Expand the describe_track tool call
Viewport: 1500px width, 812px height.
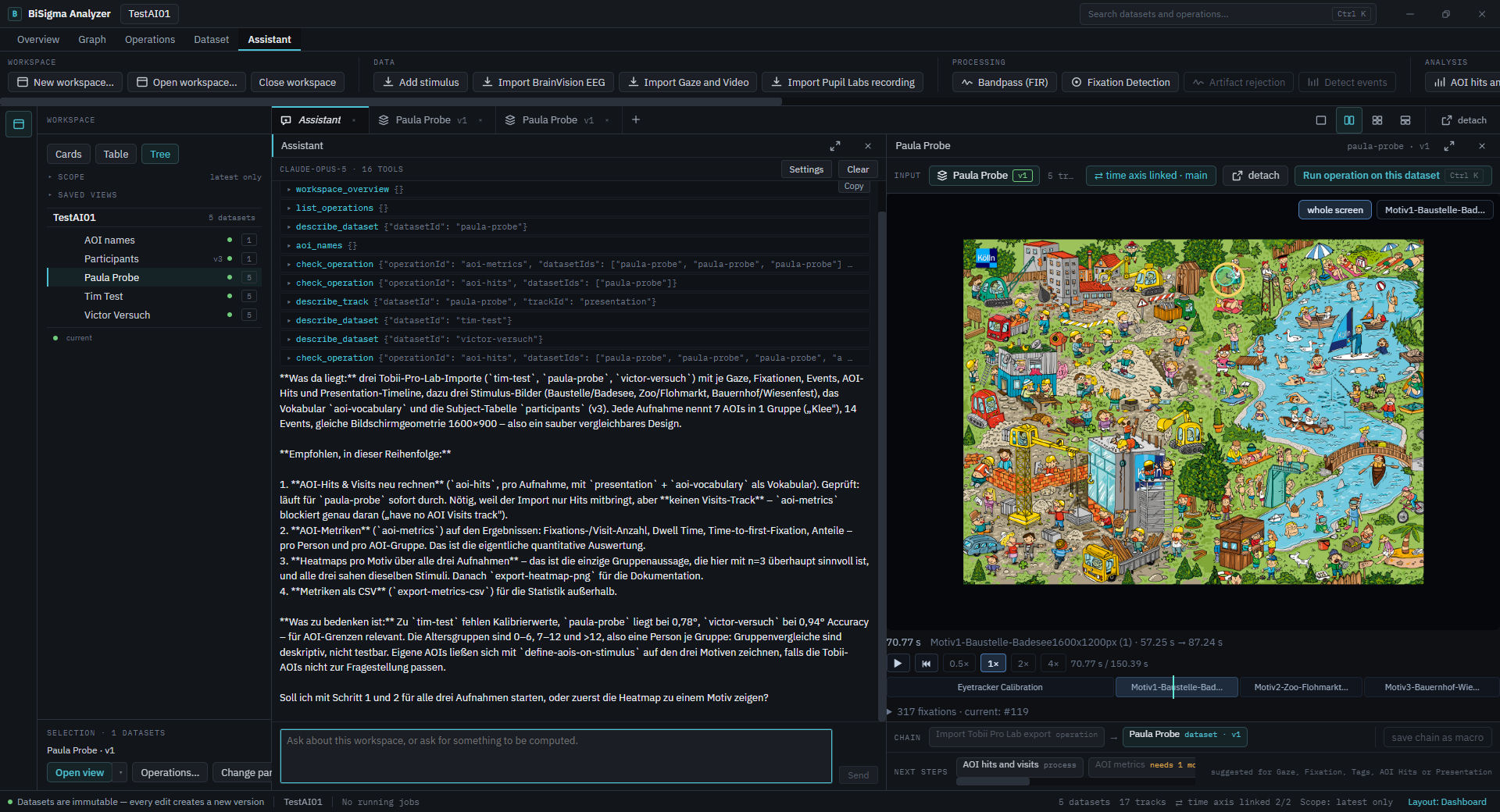[575, 302]
